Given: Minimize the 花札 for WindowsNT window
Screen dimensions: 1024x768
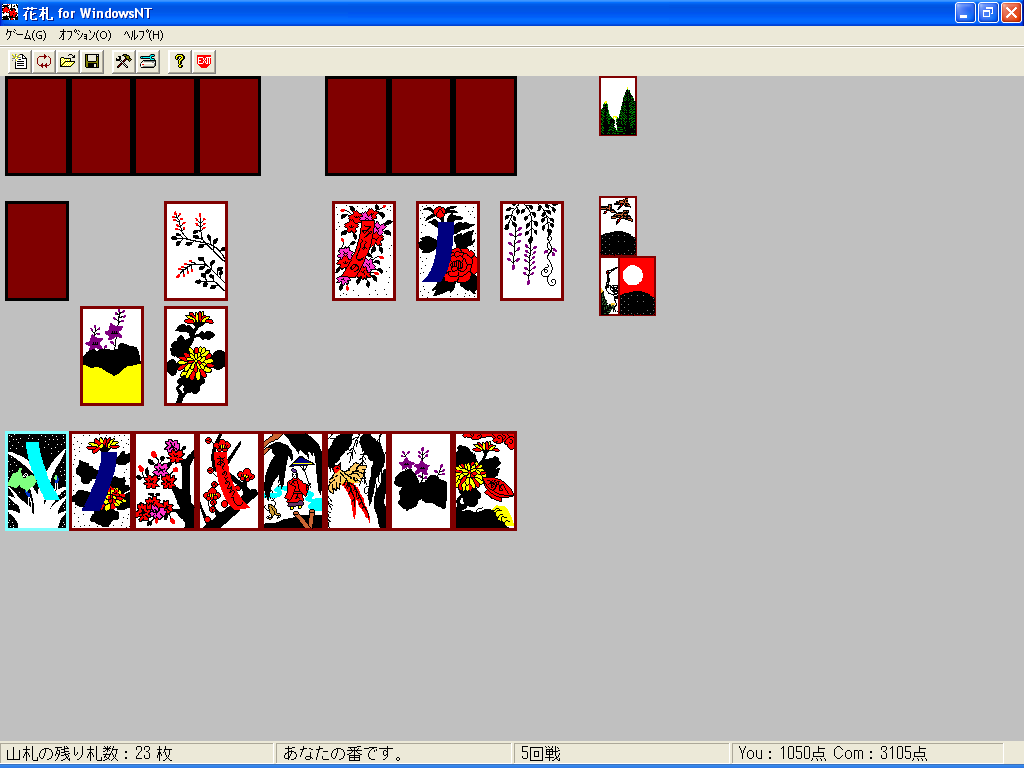Looking at the screenshot, I should tap(965, 12).
